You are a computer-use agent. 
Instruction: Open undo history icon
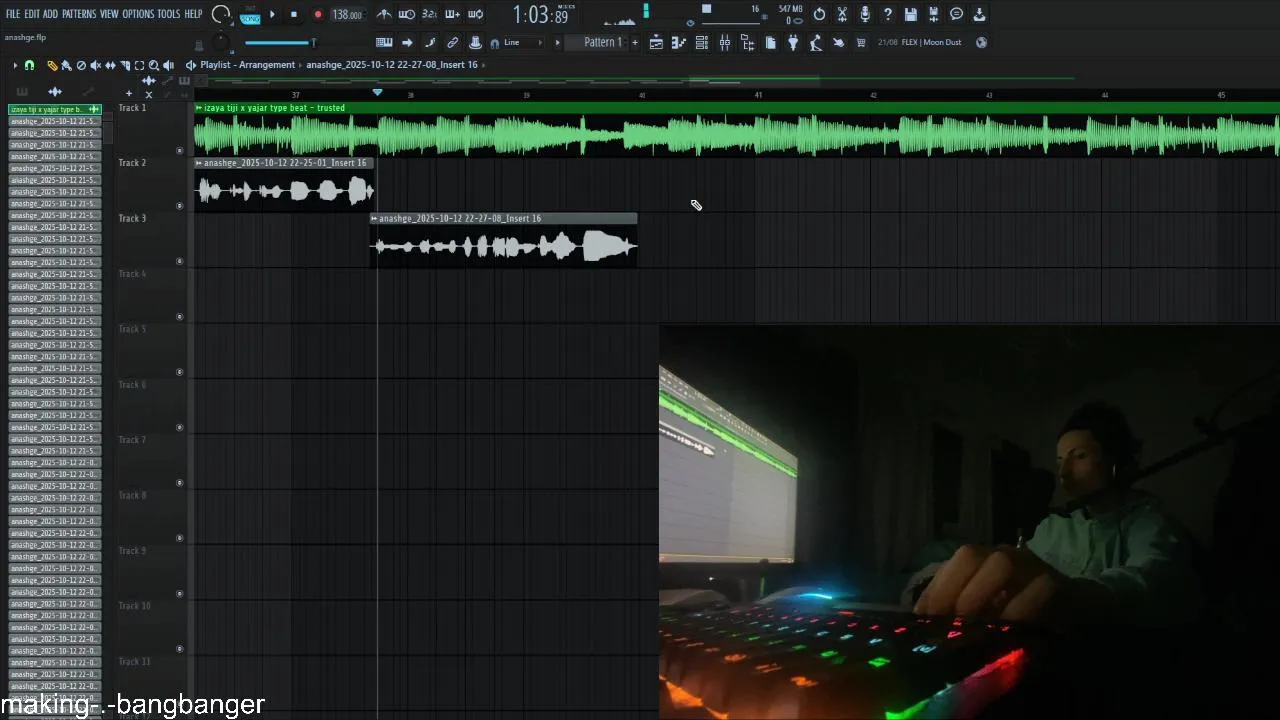coord(819,14)
